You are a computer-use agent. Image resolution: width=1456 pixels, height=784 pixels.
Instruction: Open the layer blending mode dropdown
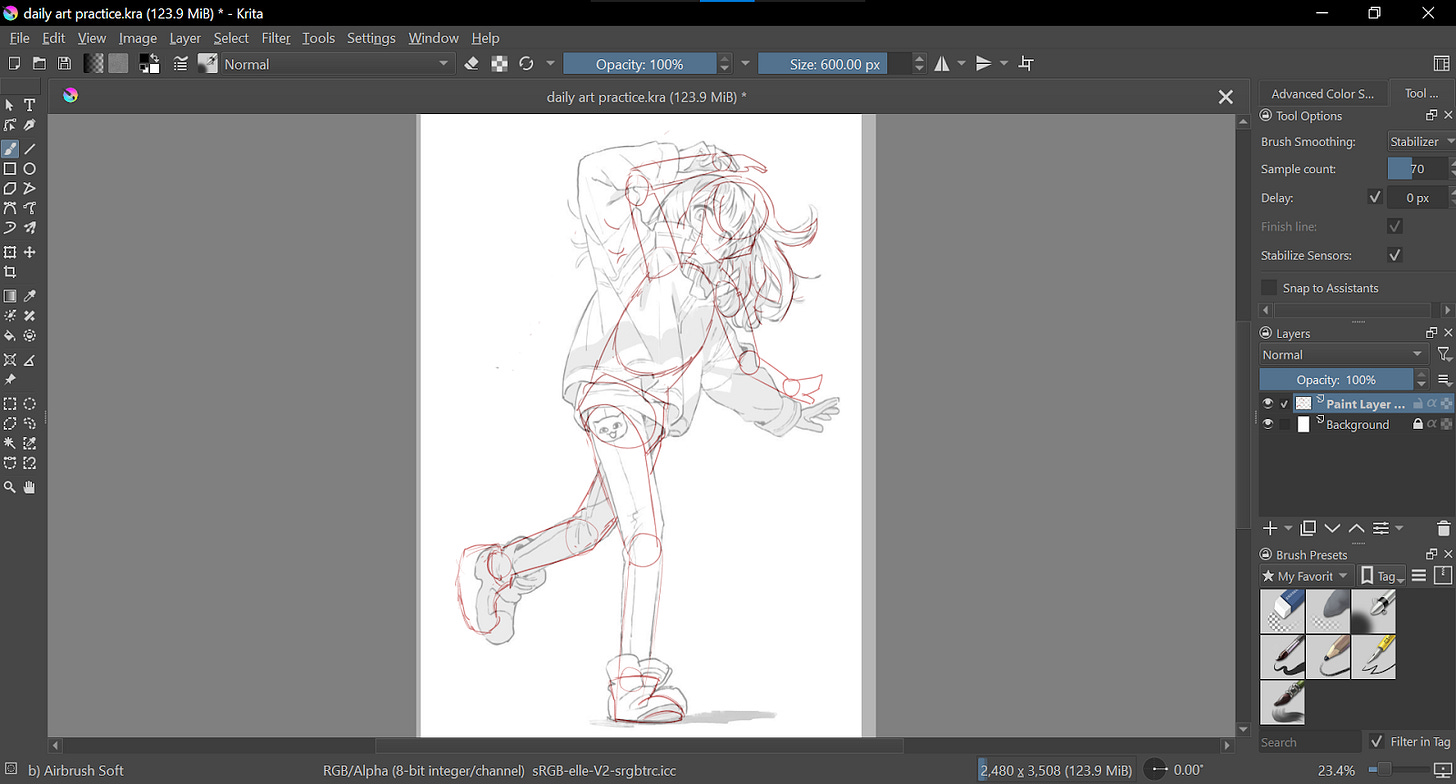1343,355
